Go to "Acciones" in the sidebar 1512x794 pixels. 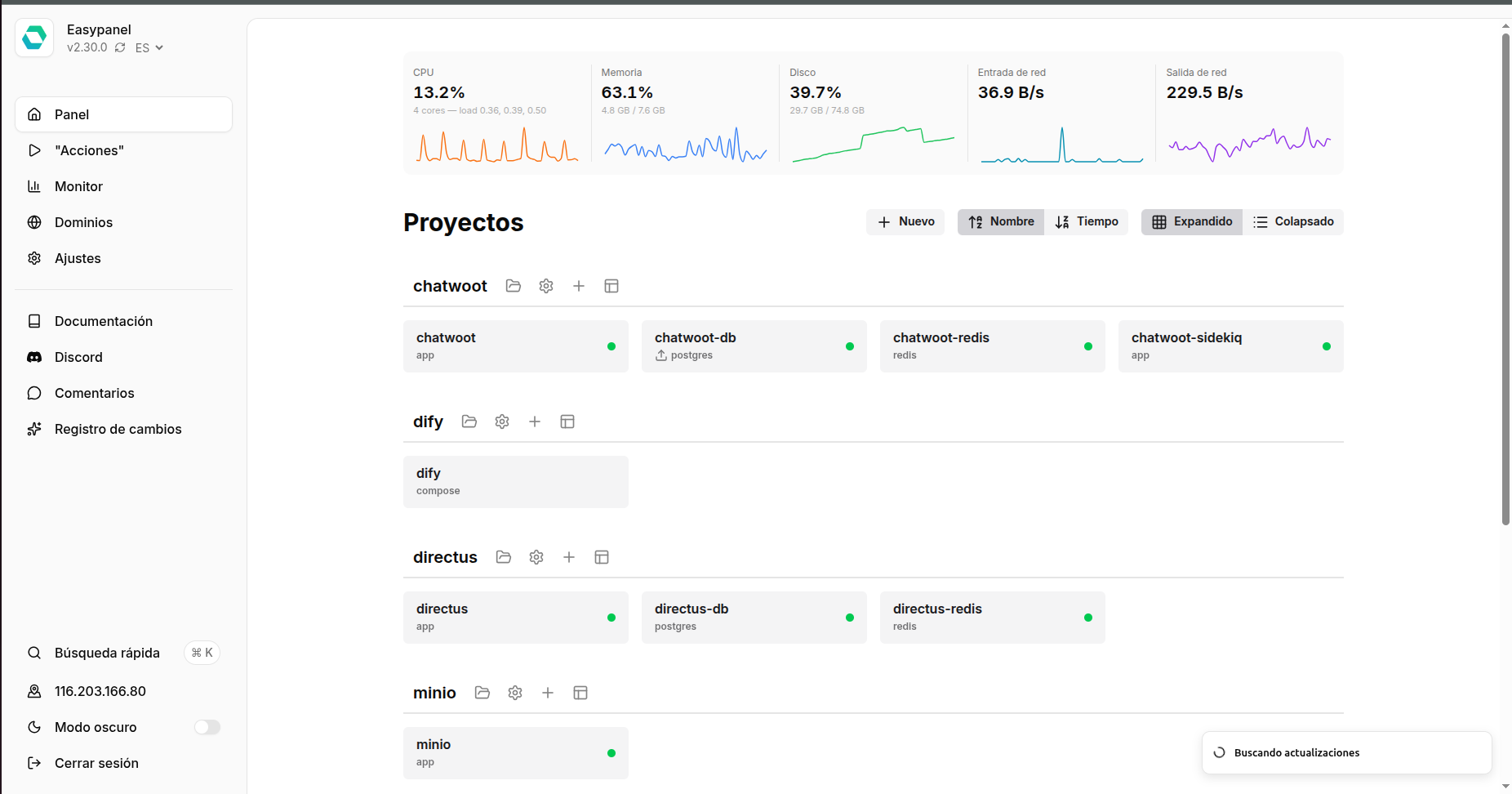pyautogui.click(x=123, y=150)
